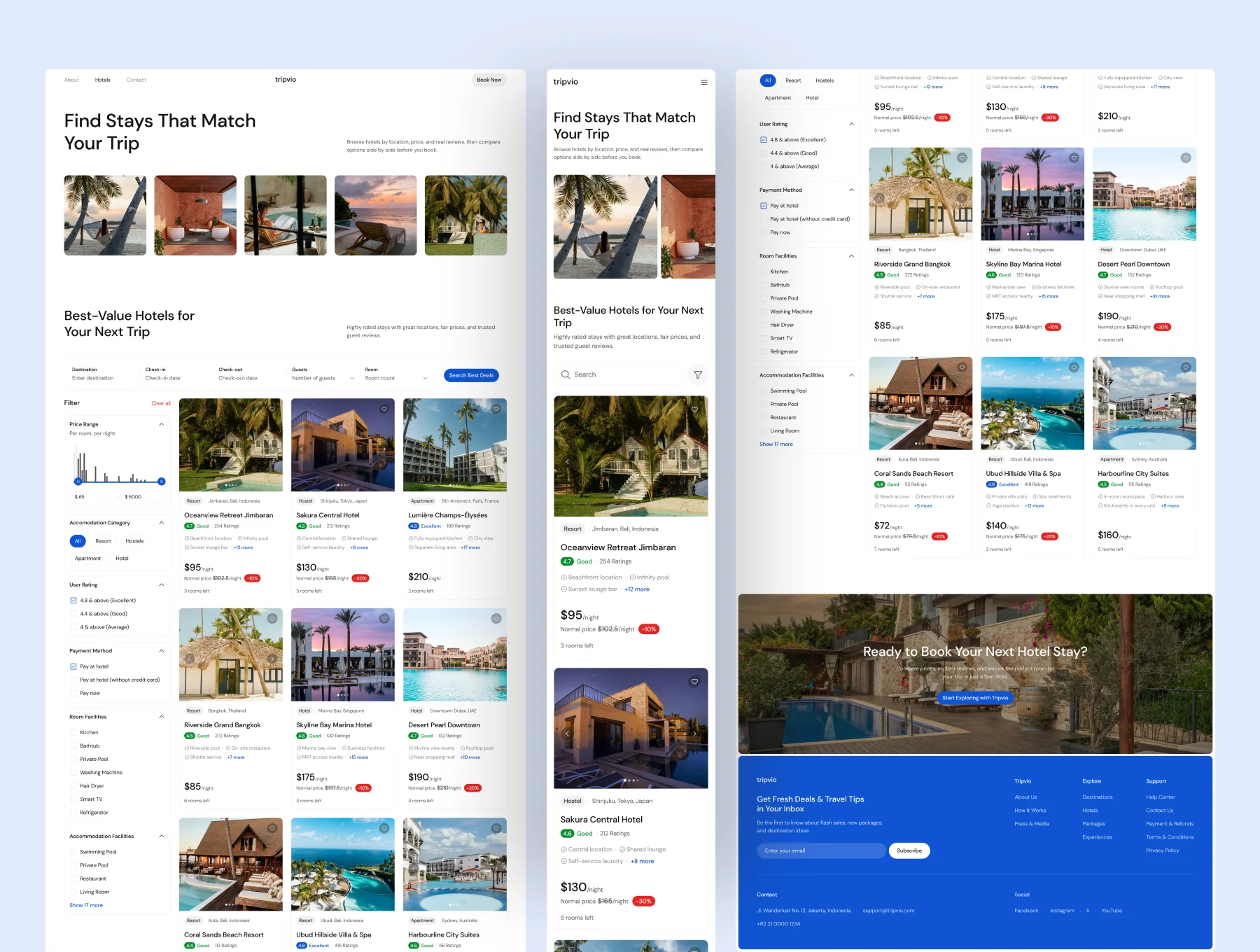This screenshot has height=952, width=1260.
Task: Click the footer Enter your email field
Action: tap(820, 850)
